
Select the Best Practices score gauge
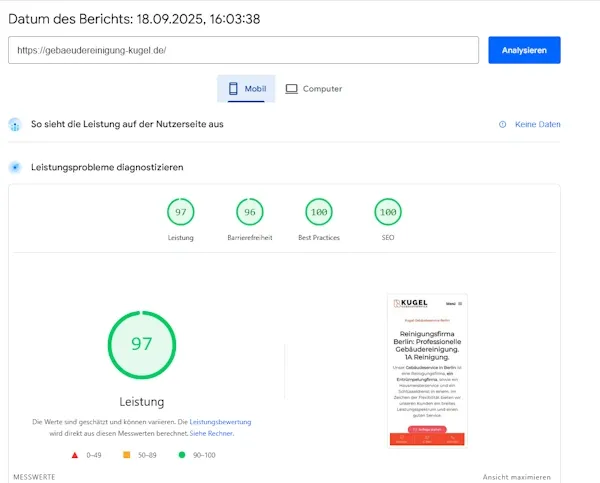319,212
